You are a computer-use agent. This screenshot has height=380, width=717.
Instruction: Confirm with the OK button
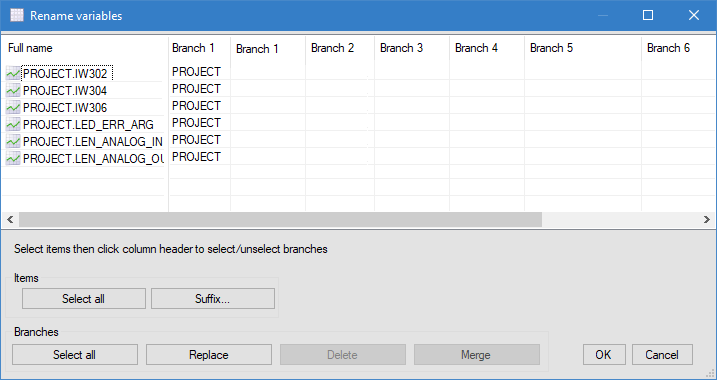604,354
